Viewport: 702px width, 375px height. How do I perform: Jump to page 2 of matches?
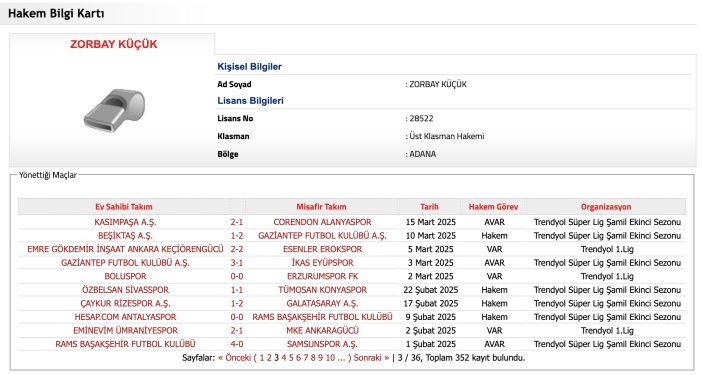click(x=269, y=358)
